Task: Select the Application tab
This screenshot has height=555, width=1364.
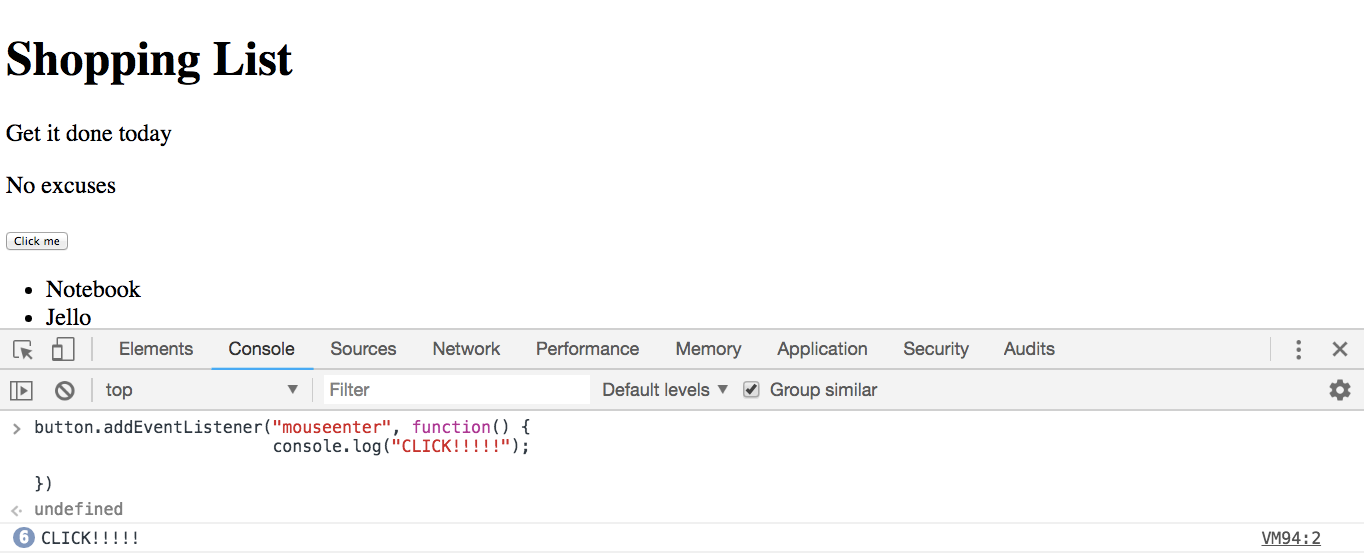Action: point(822,349)
